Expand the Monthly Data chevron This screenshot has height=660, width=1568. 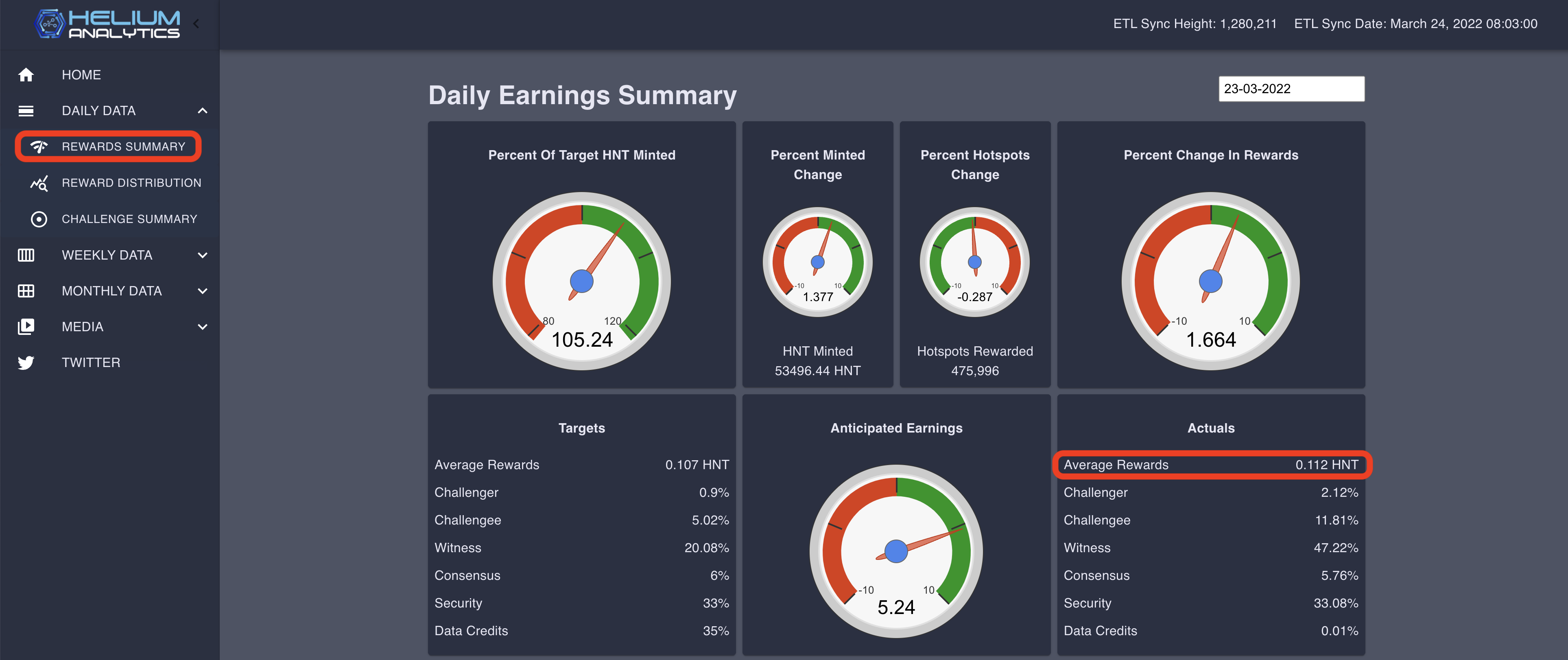pos(203,291)
